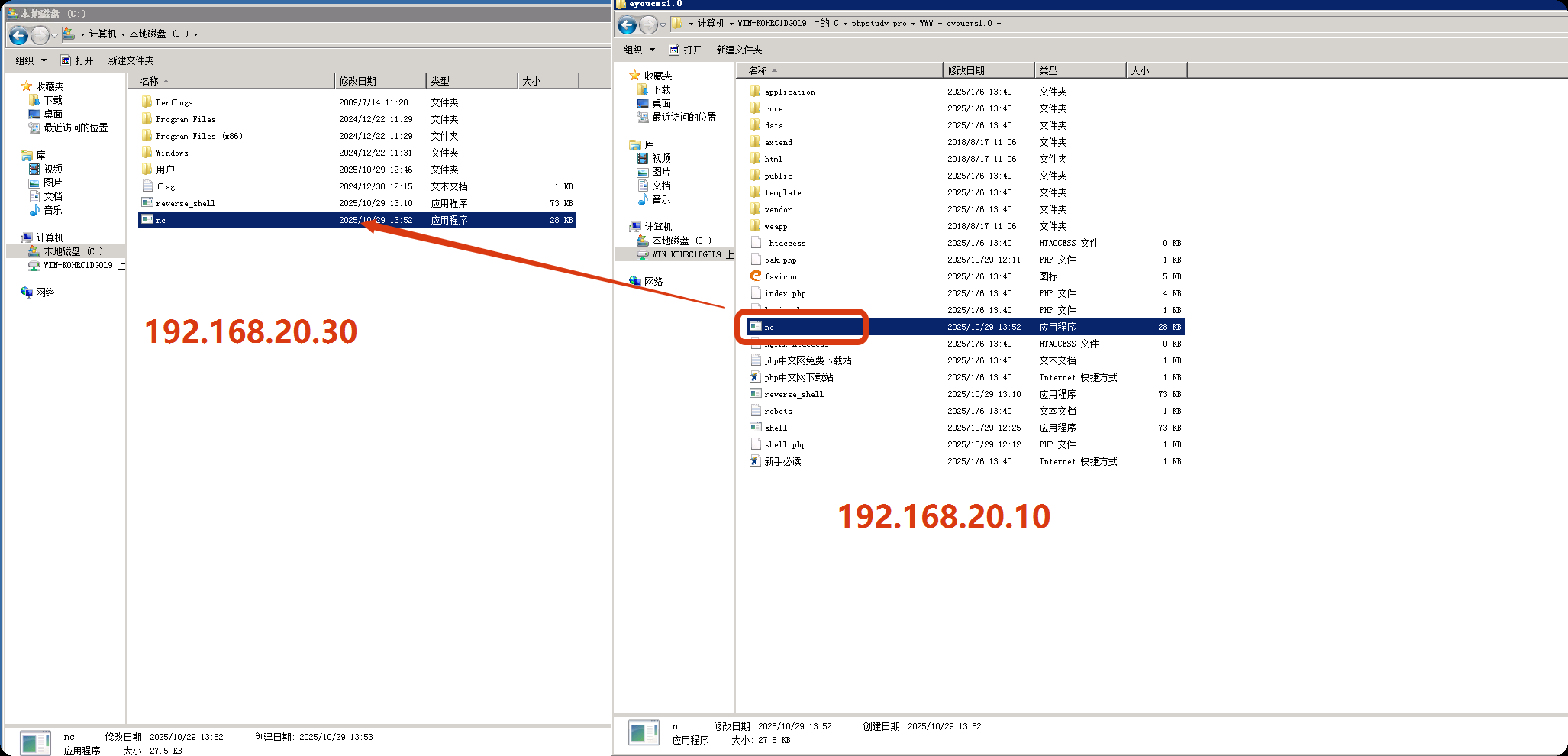Select the application folder in eyoucms1.0
This screenshot has width=1568, height=756.
point(789,92)
